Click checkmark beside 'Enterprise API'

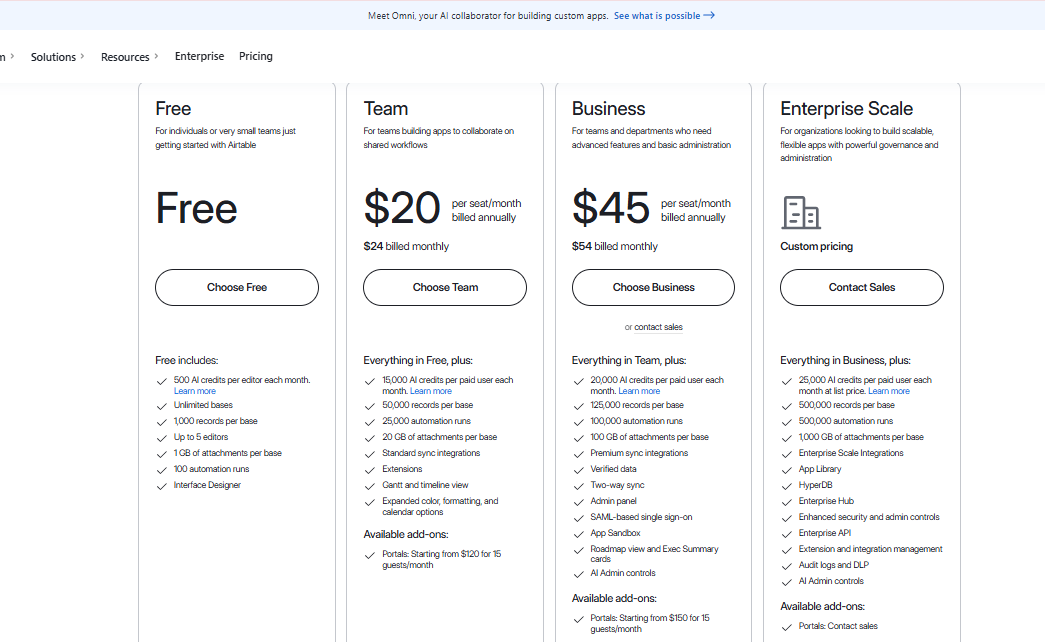pyautogui.click(x=786, y=534)
